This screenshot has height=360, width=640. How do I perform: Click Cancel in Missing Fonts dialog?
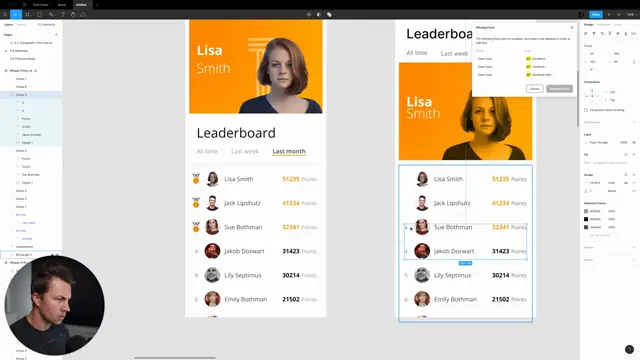(535, 89)
